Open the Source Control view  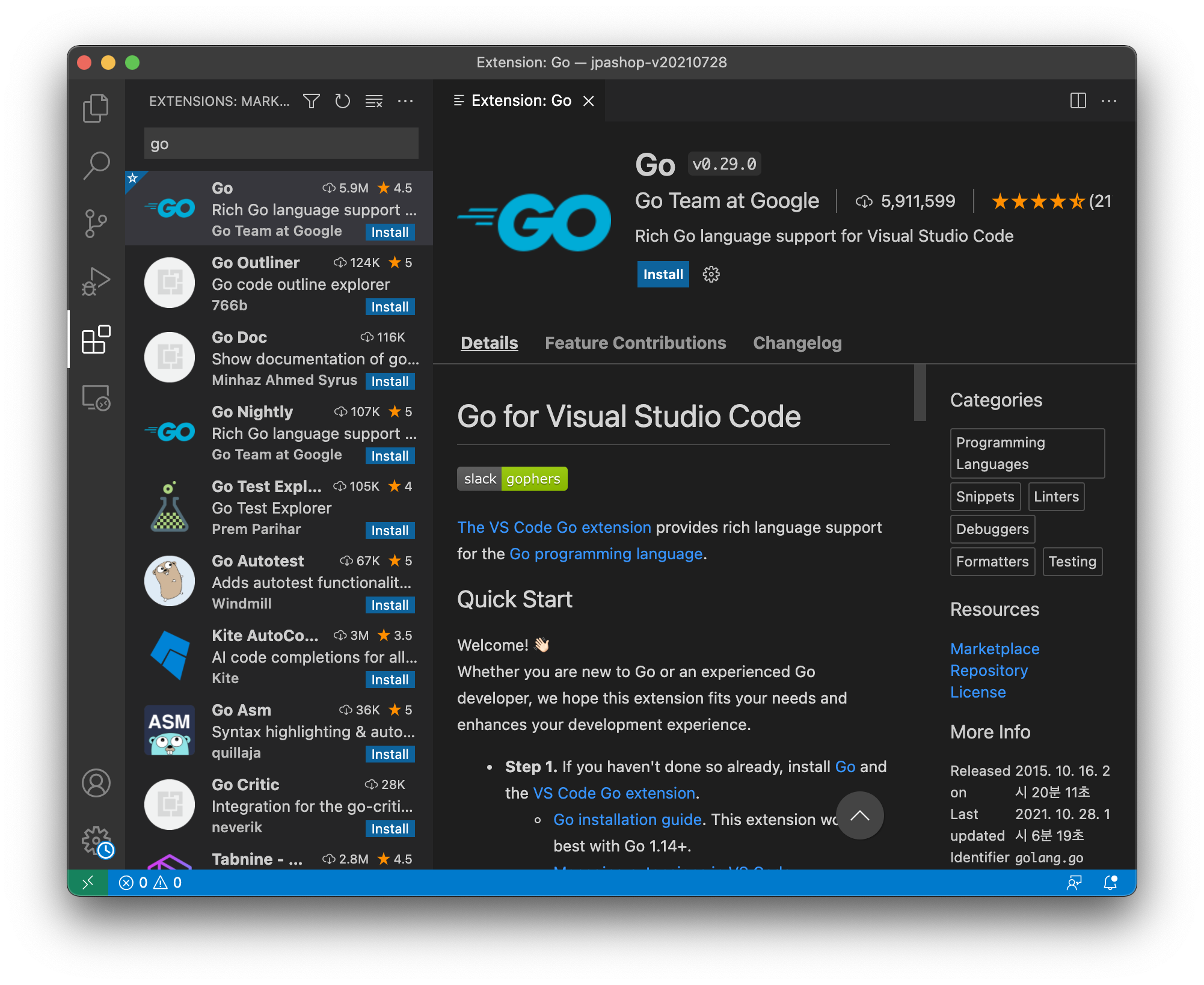click(x=96, y=223)
